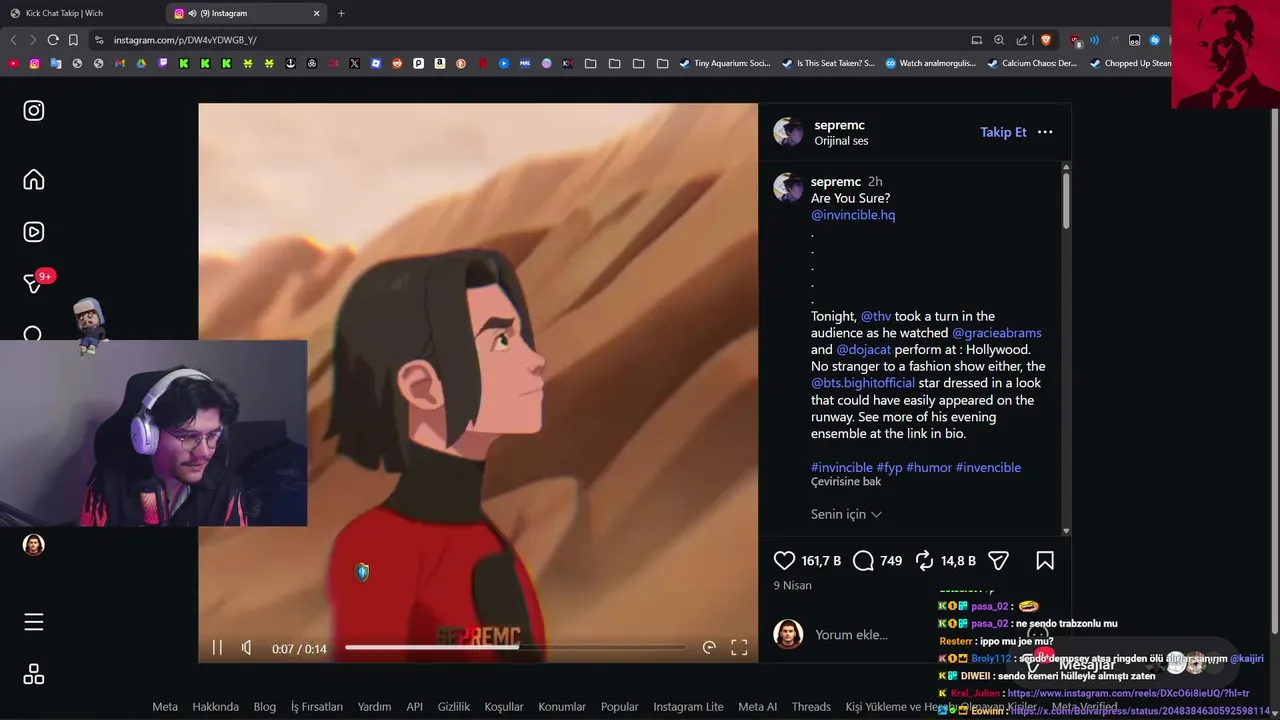Click the Instagram logo in the sidebar
Image resolution: width=1280 pixels, height=720 pixels.
click(34, 111)
